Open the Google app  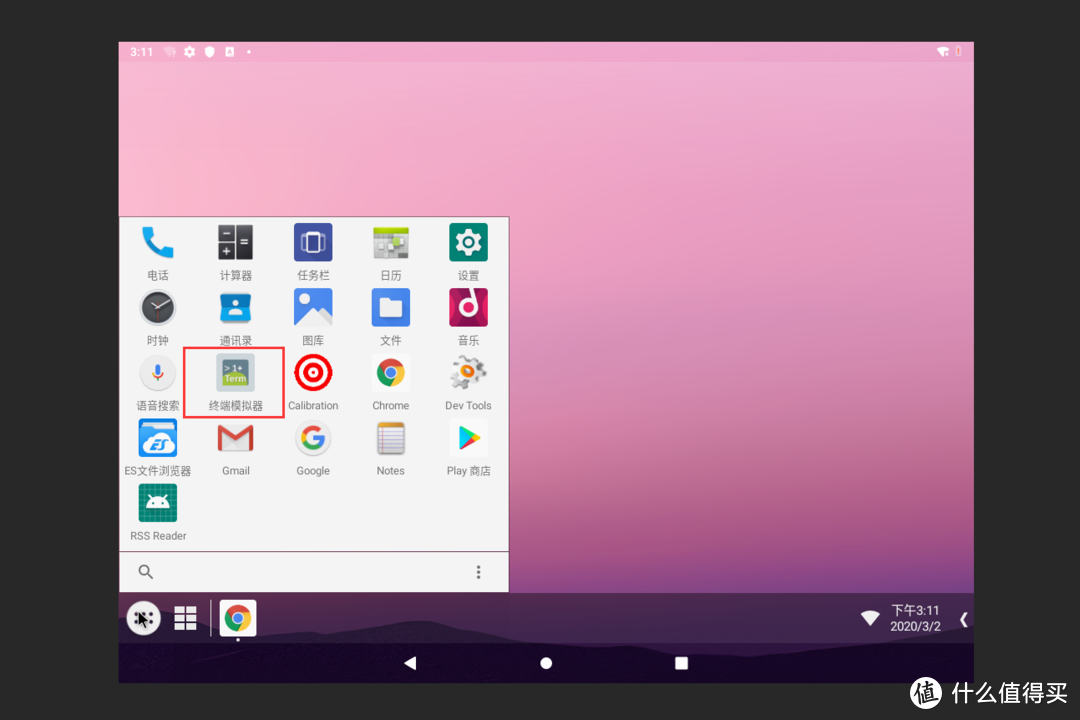(x=313, y=448)
